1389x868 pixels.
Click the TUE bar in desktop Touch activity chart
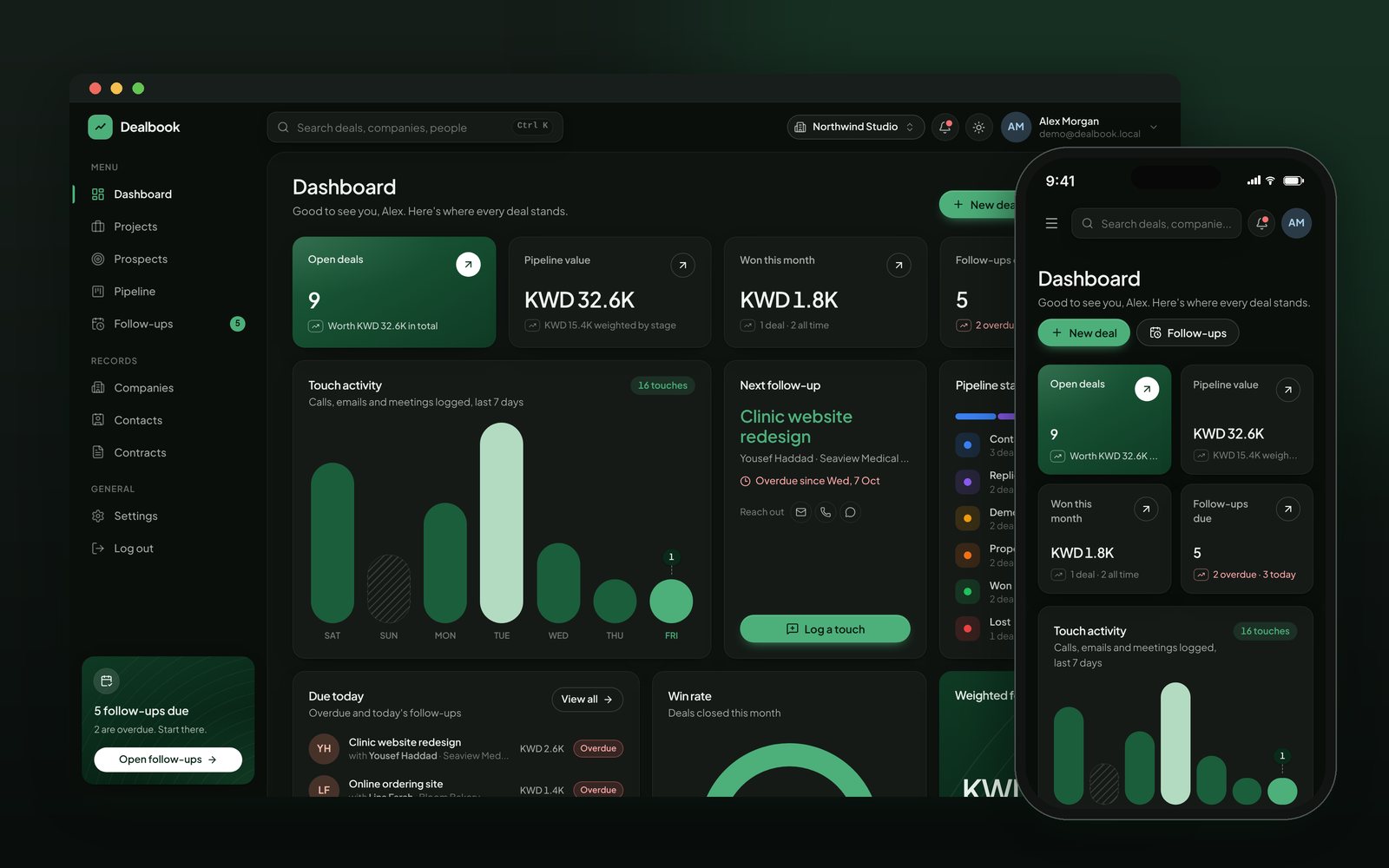click(x=502, y=523)
